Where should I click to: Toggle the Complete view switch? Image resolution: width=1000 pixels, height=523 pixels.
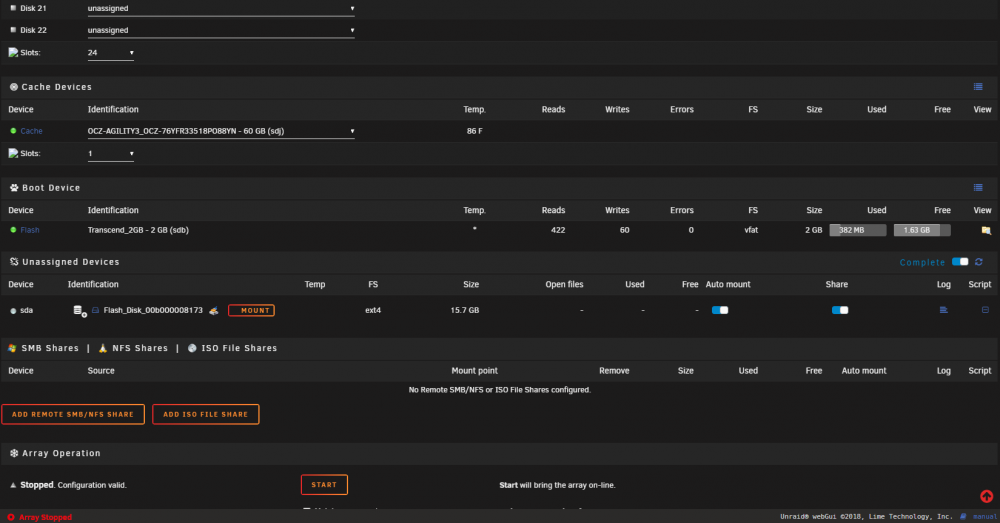coord(960,262)
